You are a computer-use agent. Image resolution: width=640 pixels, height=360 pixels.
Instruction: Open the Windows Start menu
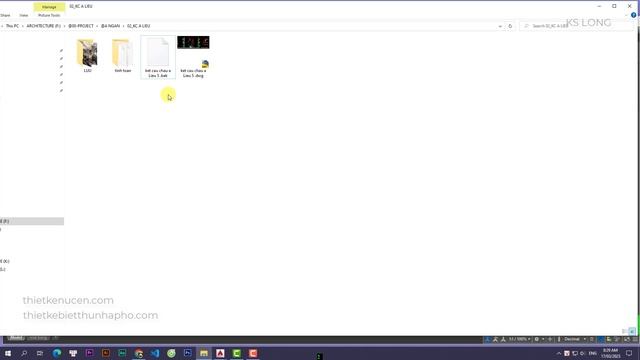[7, 353]
